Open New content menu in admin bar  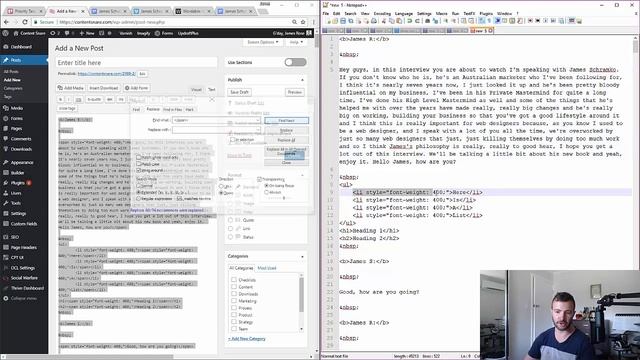[87, 33]
